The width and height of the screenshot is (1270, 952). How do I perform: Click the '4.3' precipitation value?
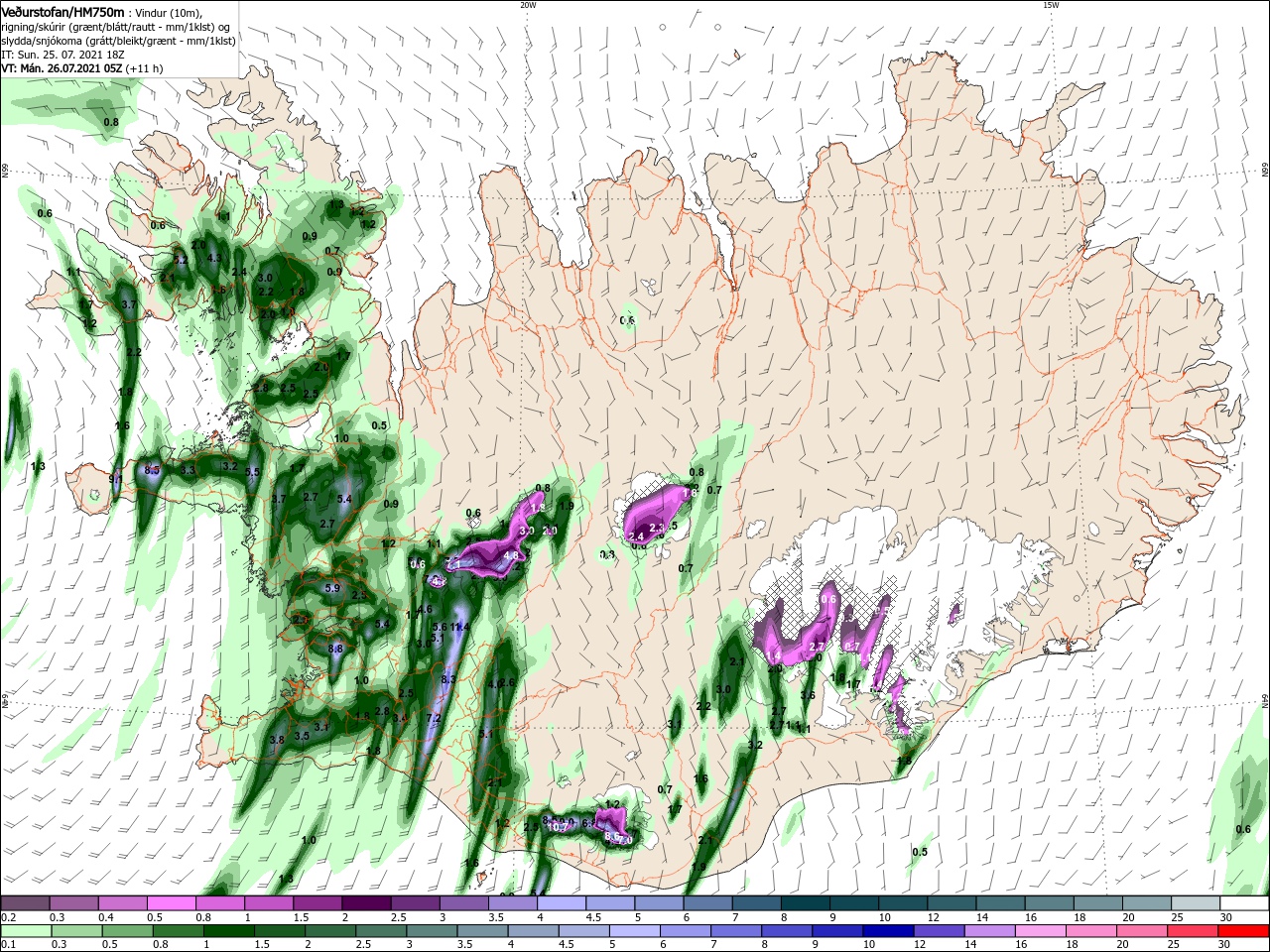point(213,258)
